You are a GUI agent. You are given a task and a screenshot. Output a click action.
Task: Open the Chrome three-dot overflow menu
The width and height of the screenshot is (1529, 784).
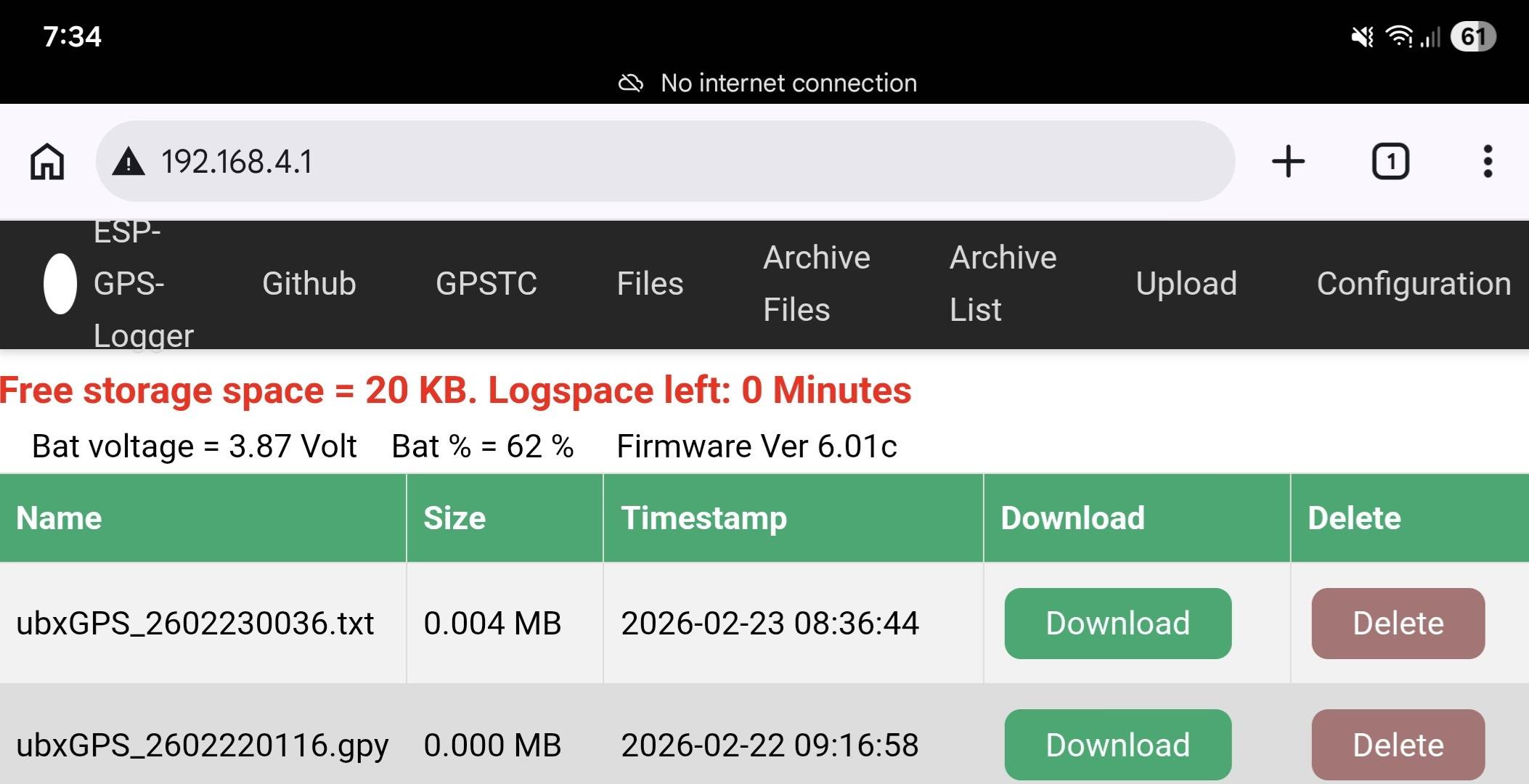coord(1487,161)
